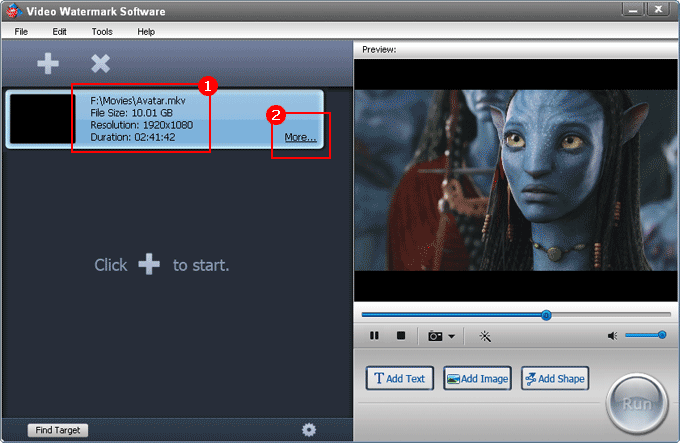Click the File Size: 10.01 GB text
The width and height of the screenshot is (680, 443).
point(131,113)
